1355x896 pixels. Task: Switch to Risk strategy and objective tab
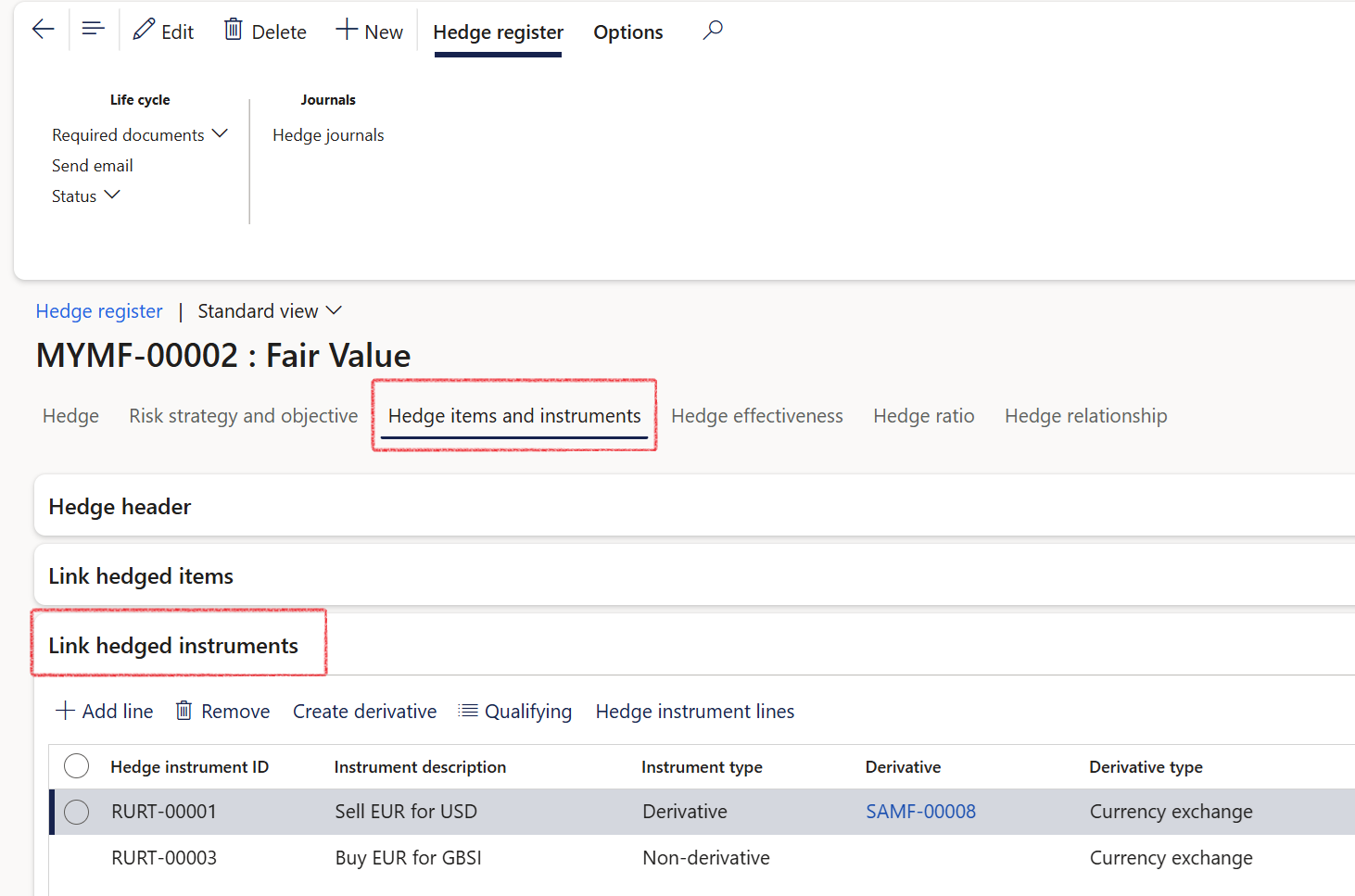(243, 416)
